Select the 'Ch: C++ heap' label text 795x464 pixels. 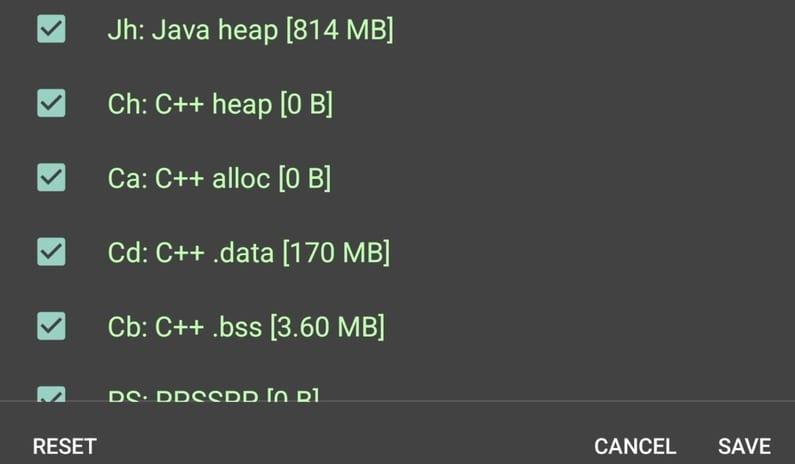pyautogui.click(x=190, y=104)
